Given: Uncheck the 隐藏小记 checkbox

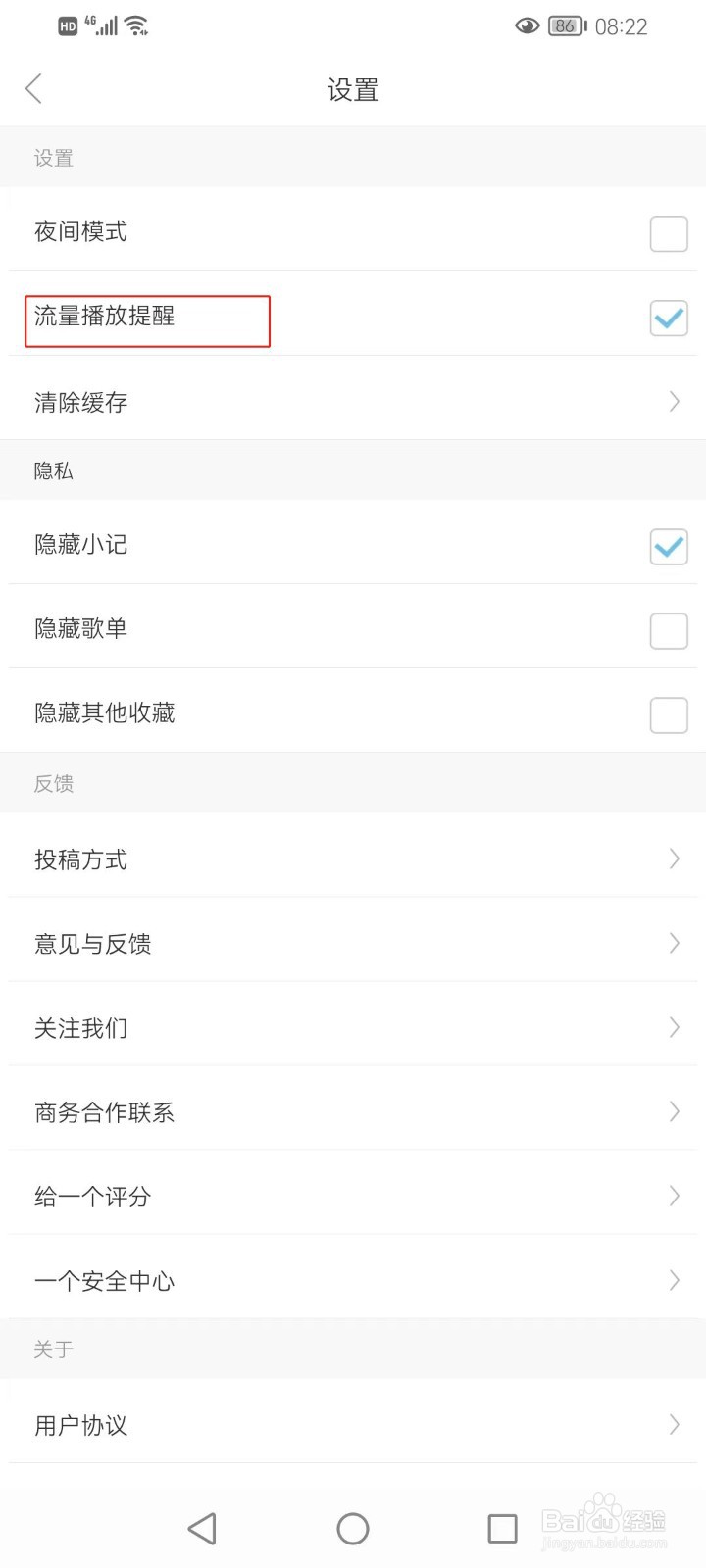Looking at the screenshot, I should click(x=669, y=546).
